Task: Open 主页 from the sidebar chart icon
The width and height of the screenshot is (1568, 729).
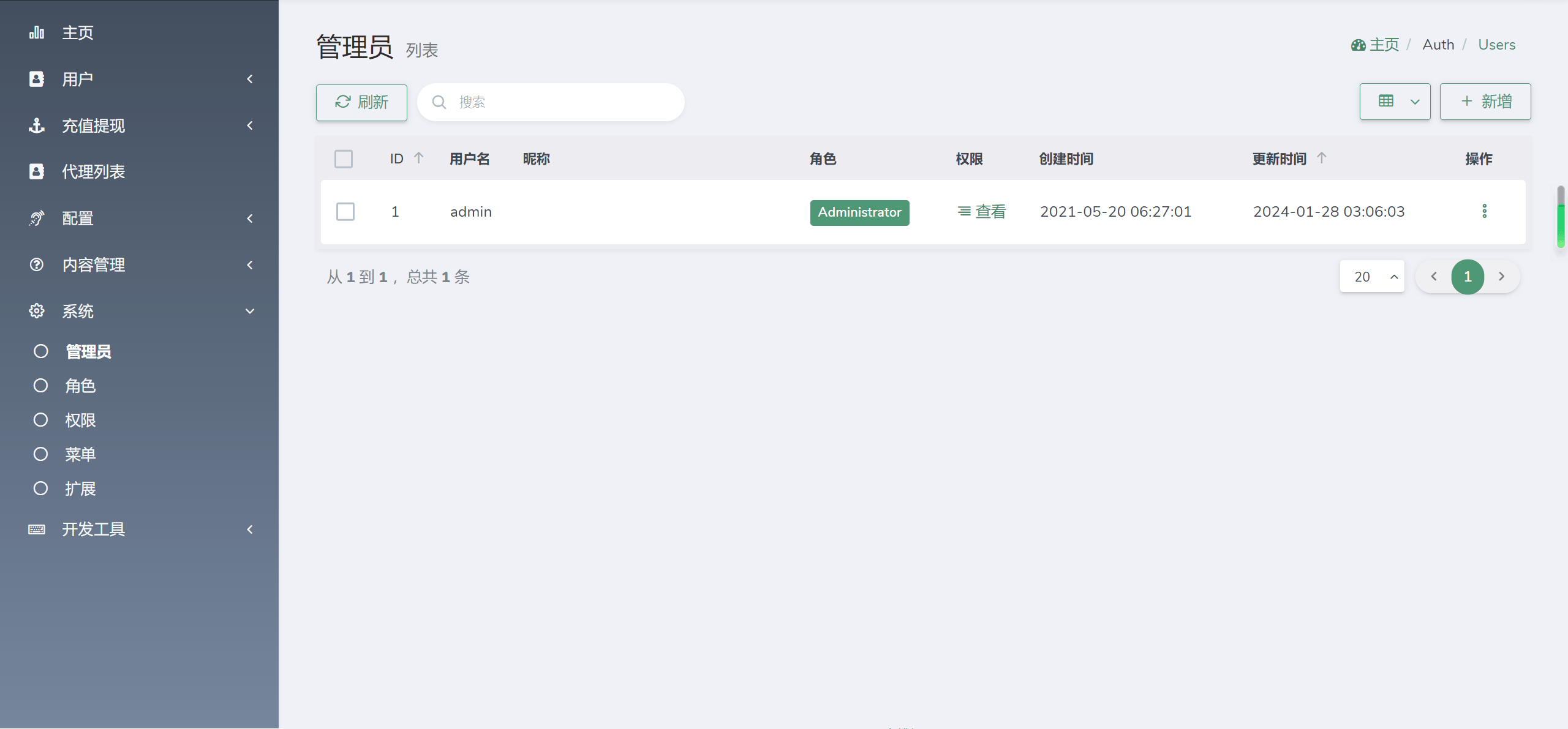Action: tap(37, 32)
